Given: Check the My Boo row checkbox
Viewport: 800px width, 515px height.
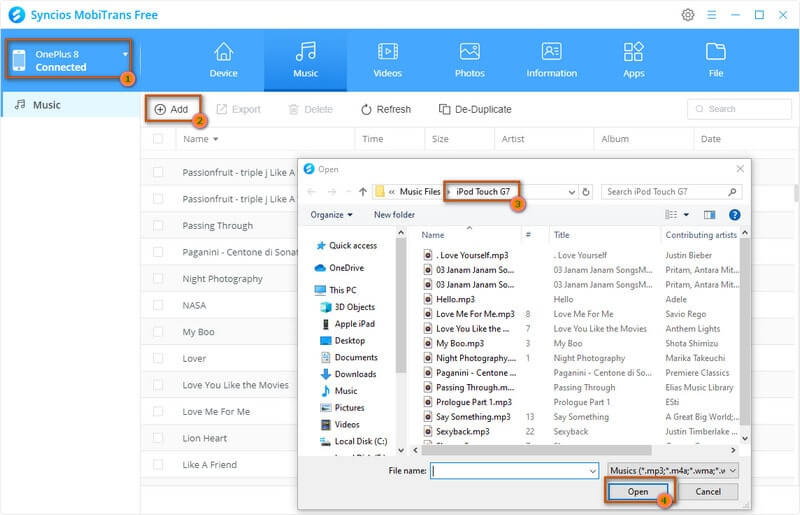Looking at the screenshot, I should 158,332.
